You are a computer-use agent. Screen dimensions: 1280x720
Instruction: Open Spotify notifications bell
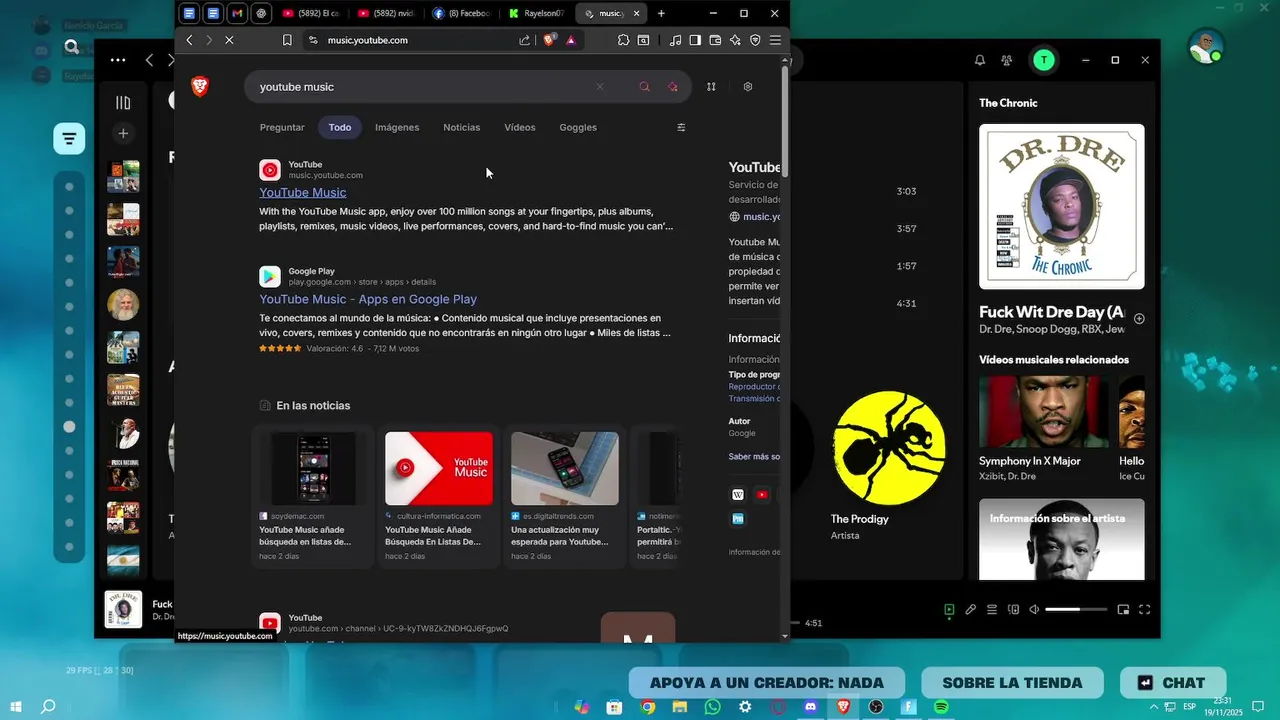coord(980,60)
